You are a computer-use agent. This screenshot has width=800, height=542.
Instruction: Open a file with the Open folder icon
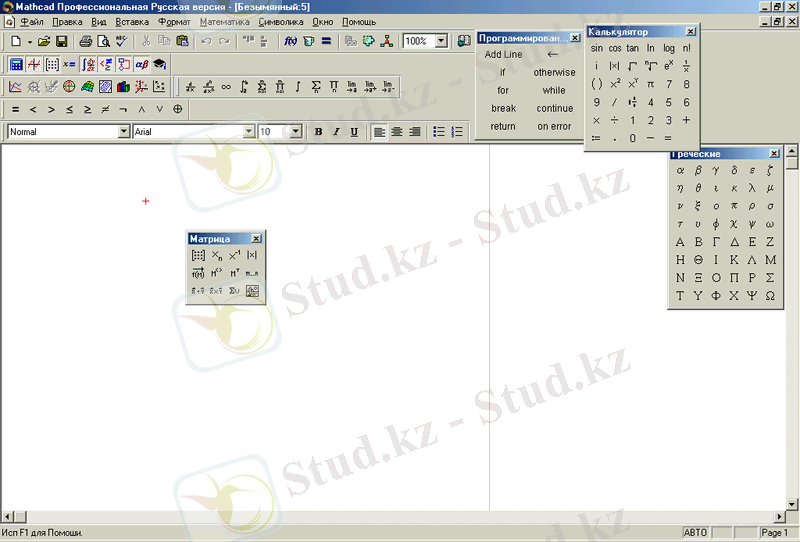click(x=44, y=41)
